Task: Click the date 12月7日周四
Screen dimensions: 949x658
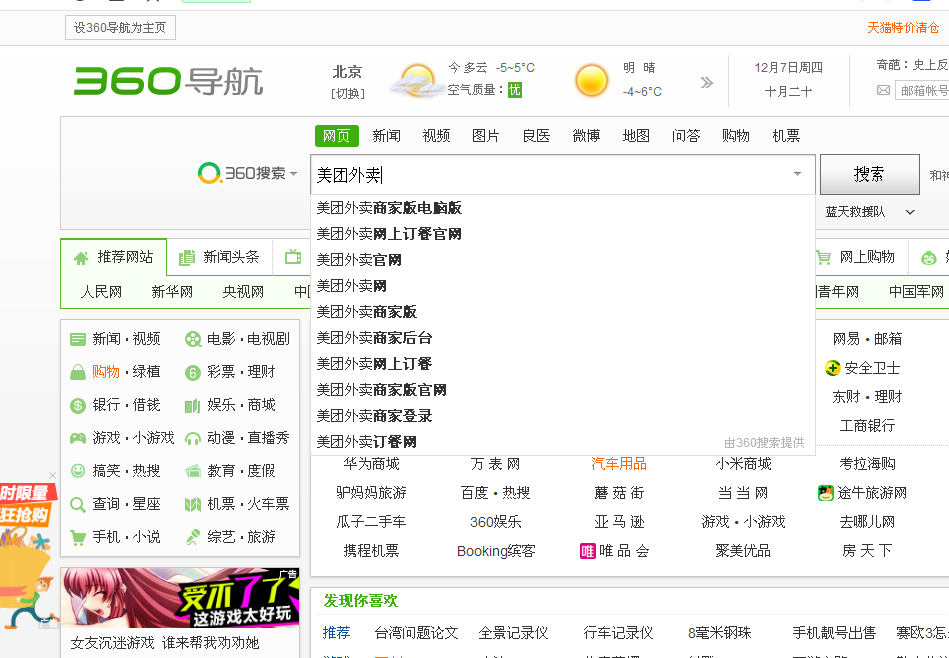Action: coord(788,68)
